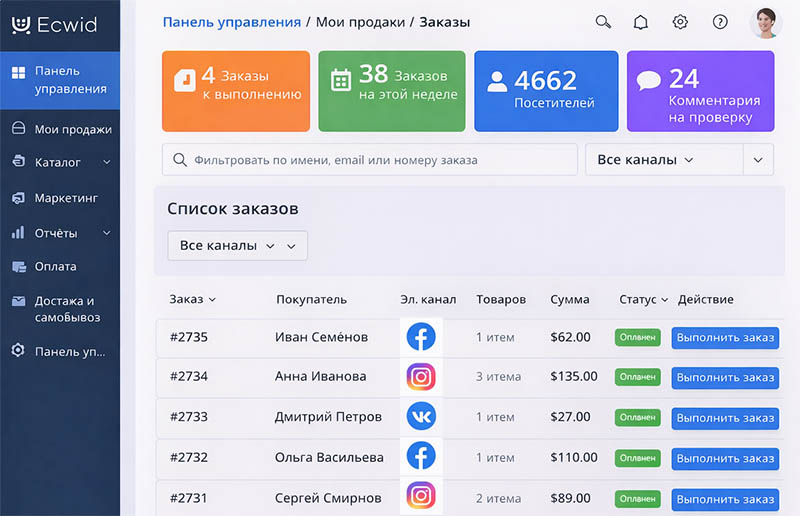Click VK channel icon for order #2733
The image size is (800, 516).
click(421, 416)
